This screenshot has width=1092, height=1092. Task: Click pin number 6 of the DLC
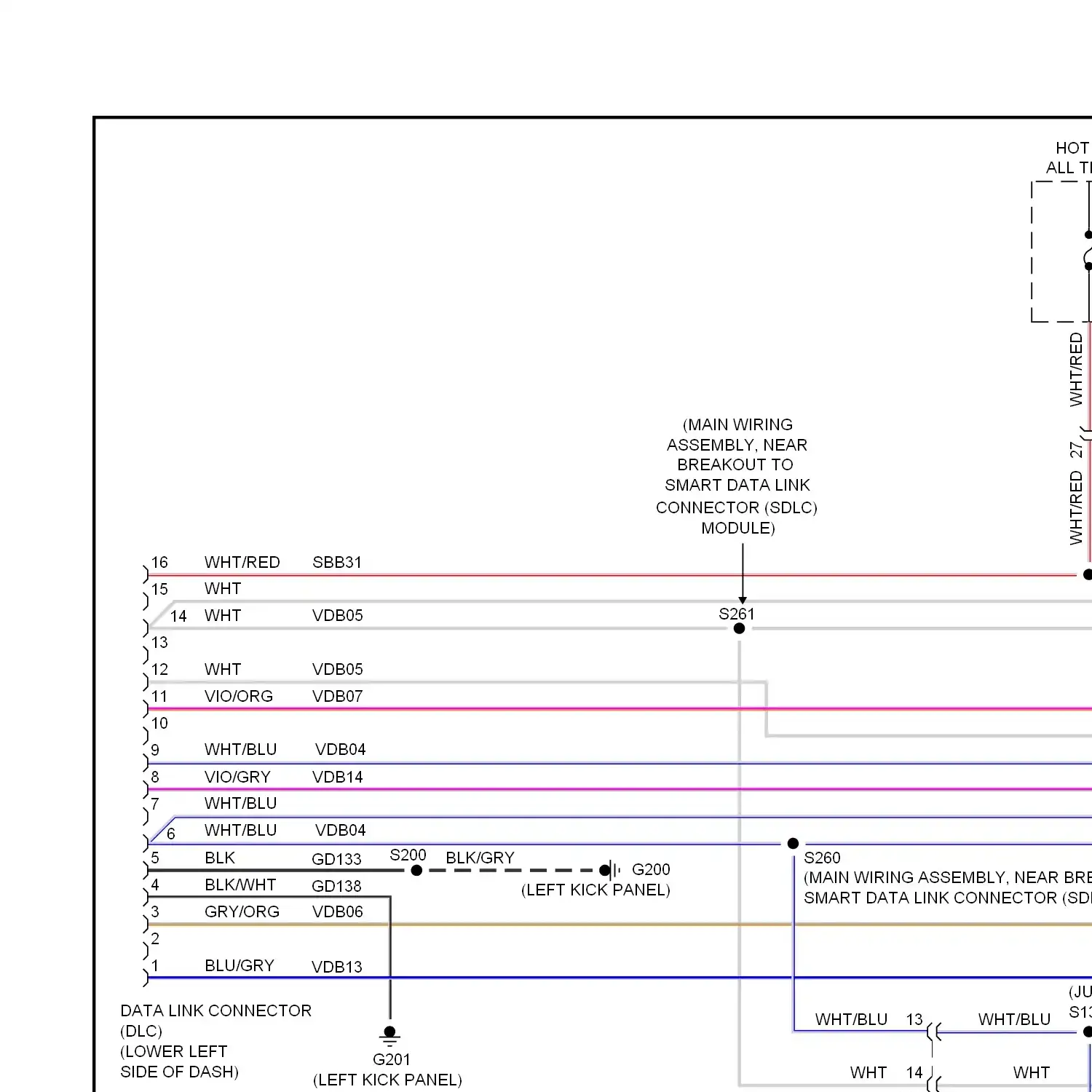pyautogui.click(x=171, y=834)
